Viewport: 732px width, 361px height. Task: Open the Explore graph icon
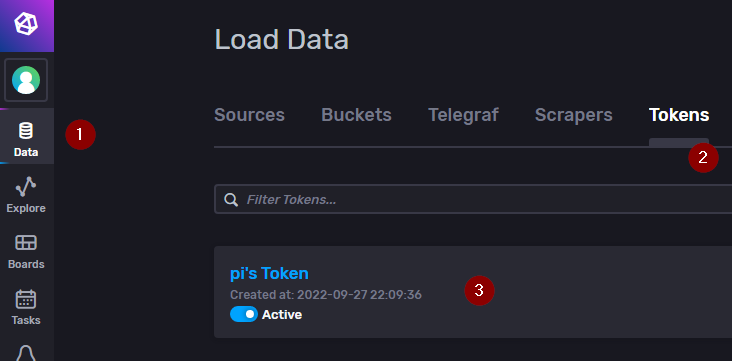pyautogui.click(x=26, y=186)
